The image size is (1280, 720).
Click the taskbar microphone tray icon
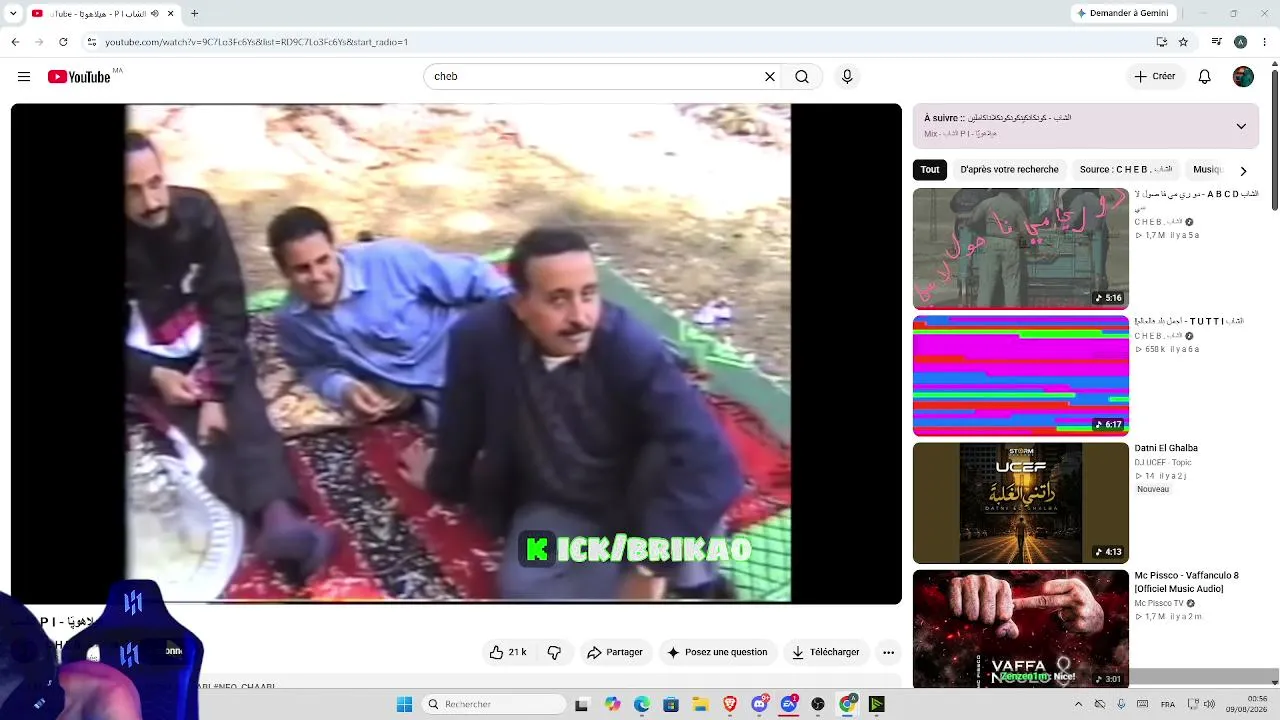[1121, 704]
